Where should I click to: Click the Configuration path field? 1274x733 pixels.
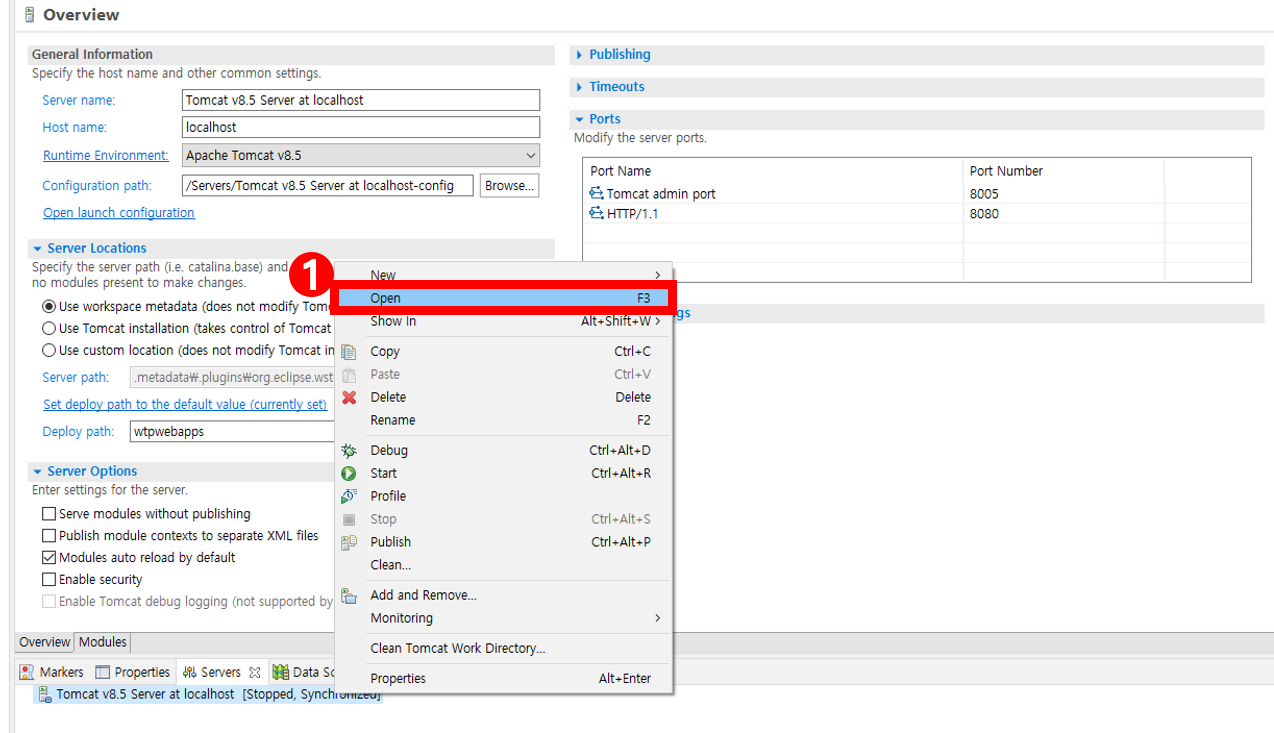328,185
